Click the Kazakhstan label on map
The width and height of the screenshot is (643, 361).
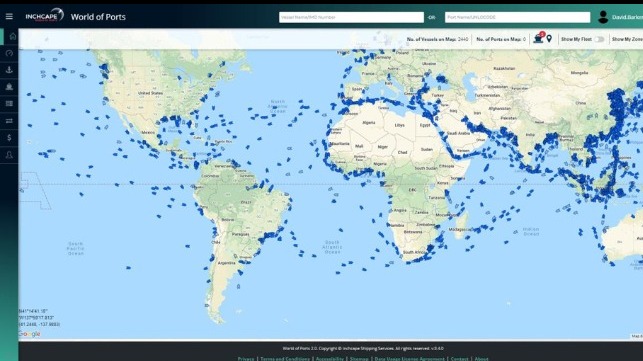click(504, 69)
